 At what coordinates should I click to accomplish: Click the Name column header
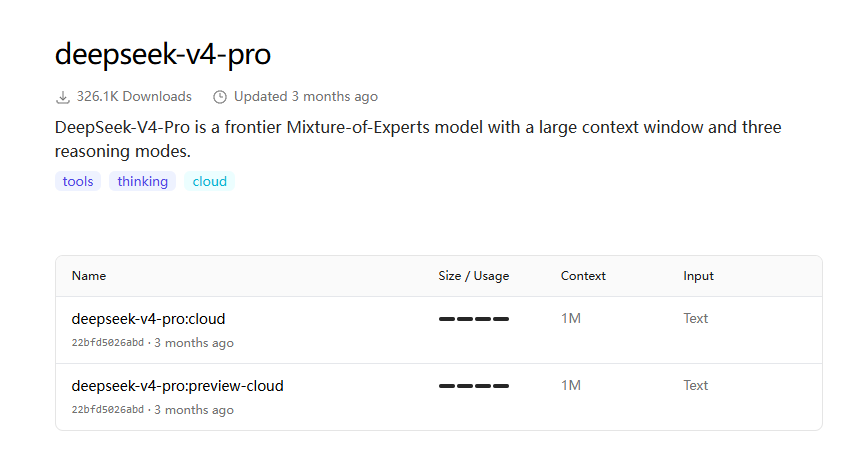89,276
